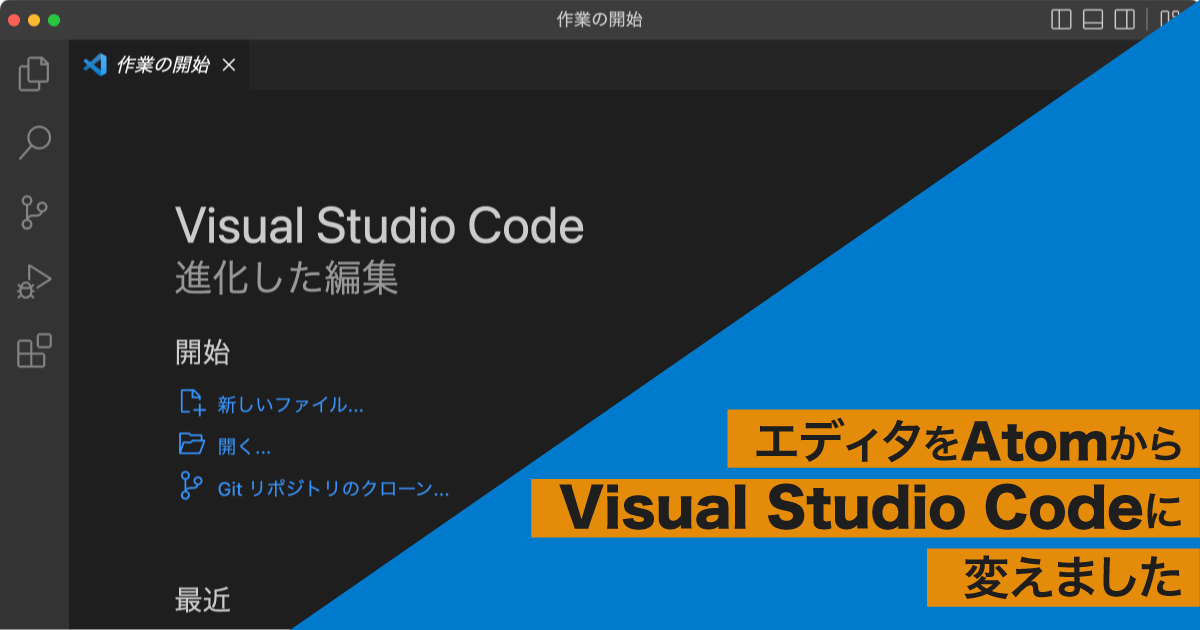1200x630 pixels.
Task: Open the Run and Debug view
Action: coord(34,282)
